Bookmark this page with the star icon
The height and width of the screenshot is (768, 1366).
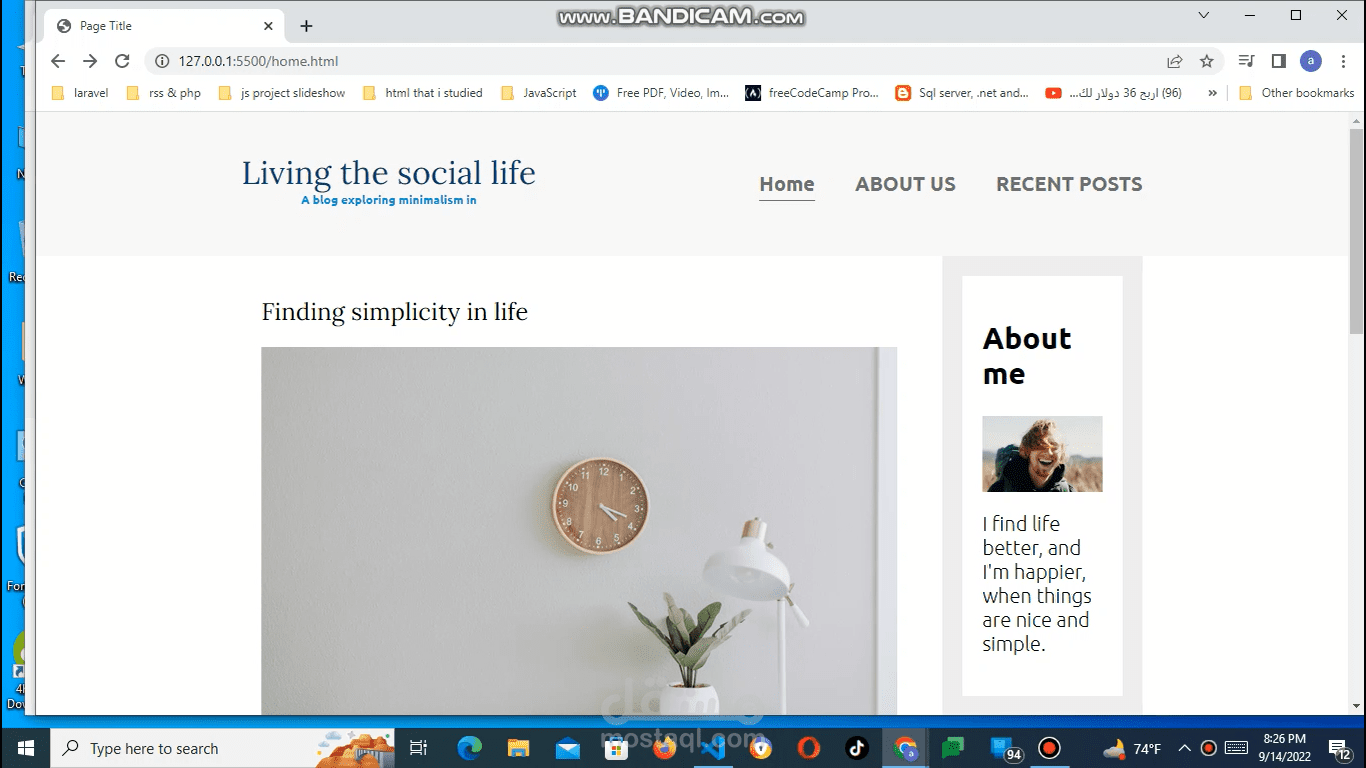[x=1207, y=61]
